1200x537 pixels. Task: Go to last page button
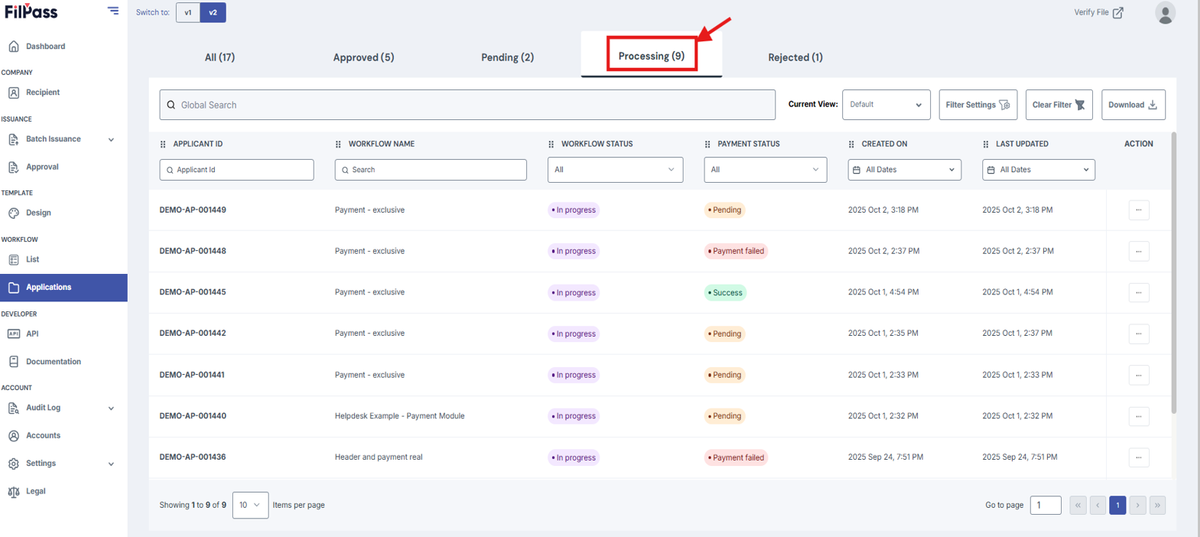click(1158, 505)
